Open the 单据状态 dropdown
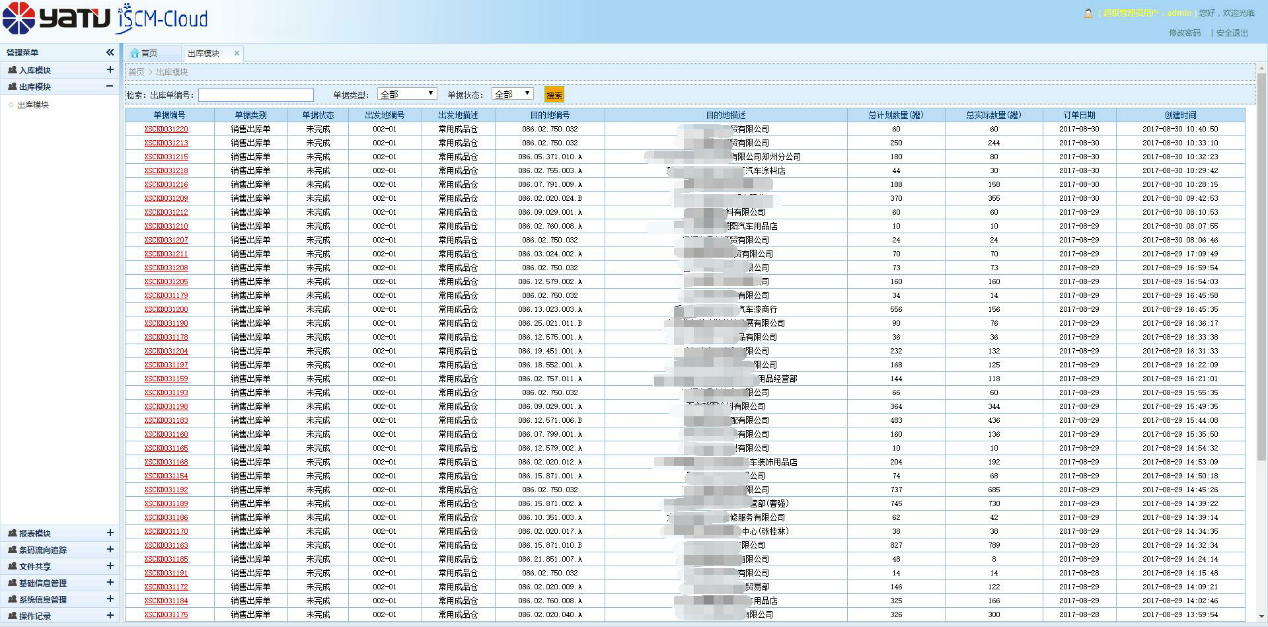 click(x=512, y=94)
